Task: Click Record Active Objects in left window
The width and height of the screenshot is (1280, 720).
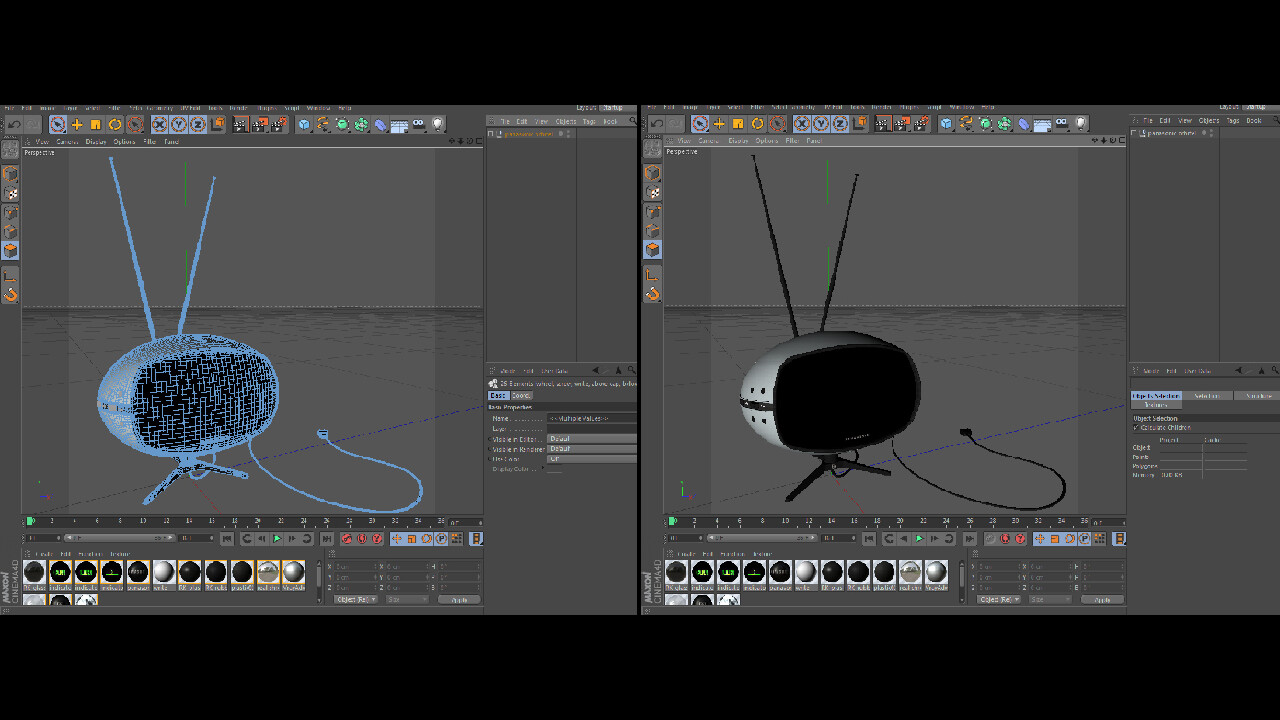Action: (x=347, y=539)
